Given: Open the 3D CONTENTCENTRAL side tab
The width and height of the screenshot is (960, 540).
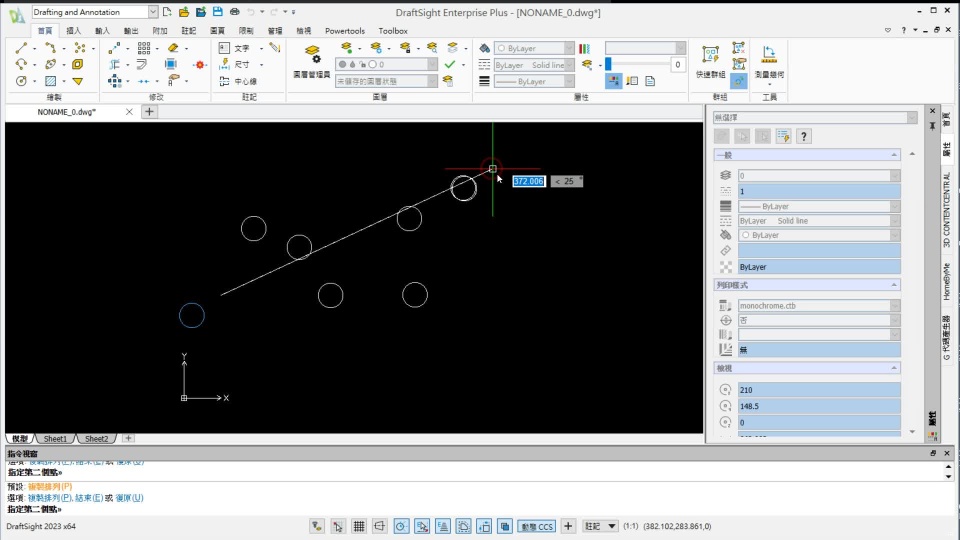Looking at the screenshot, I should [947, 209].
